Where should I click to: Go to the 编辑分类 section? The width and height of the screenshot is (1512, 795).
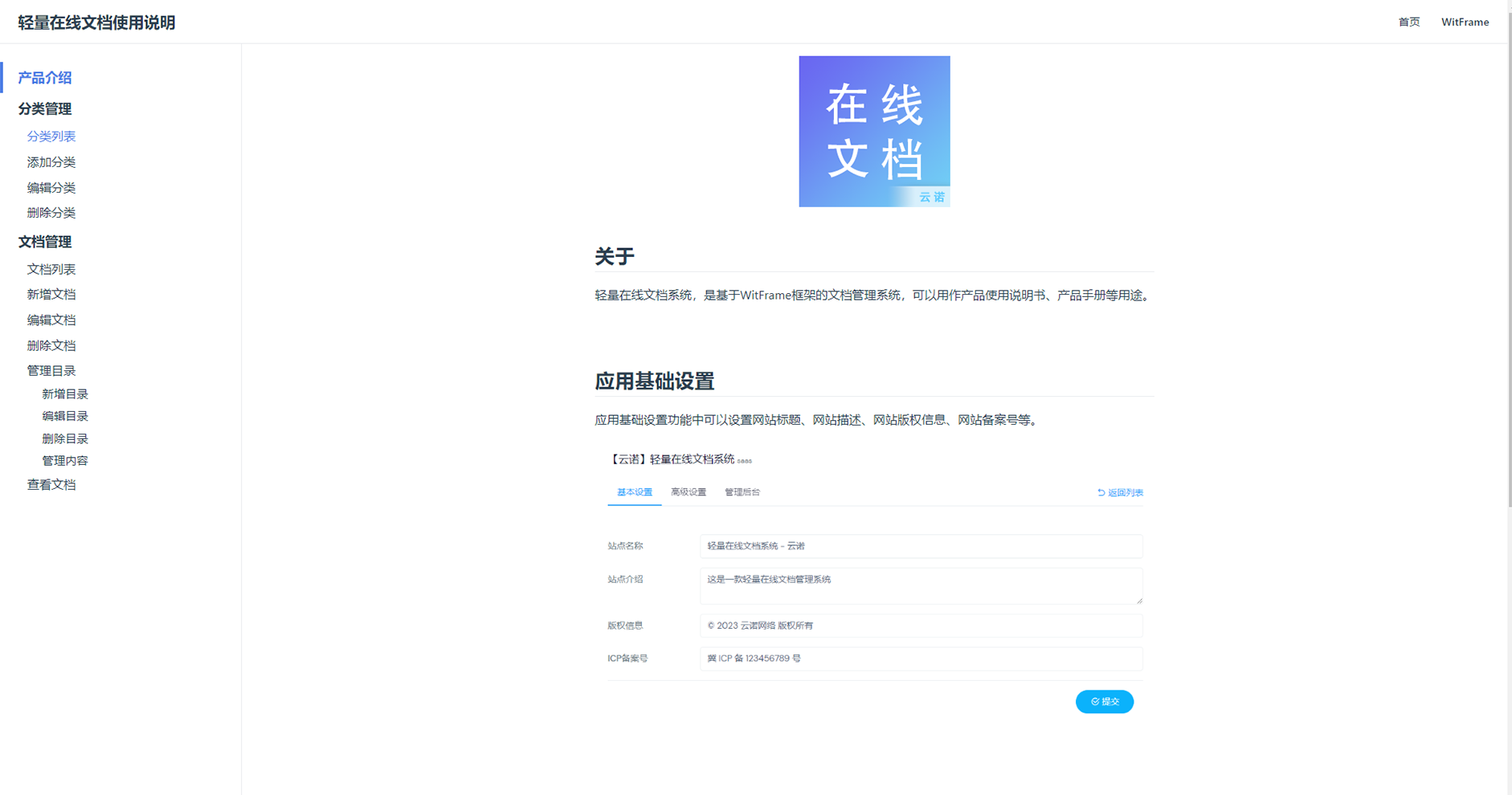click(x=51, y=187)
